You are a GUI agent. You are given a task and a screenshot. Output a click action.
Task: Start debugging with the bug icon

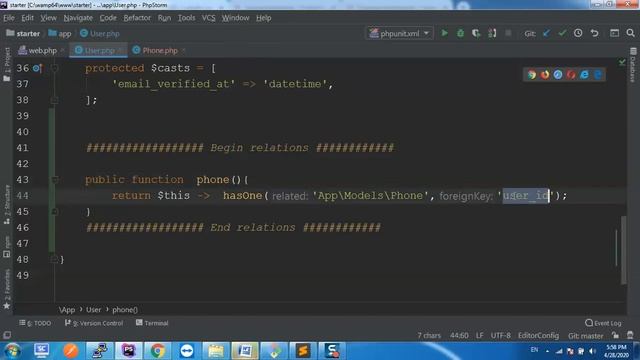(460, 33)
